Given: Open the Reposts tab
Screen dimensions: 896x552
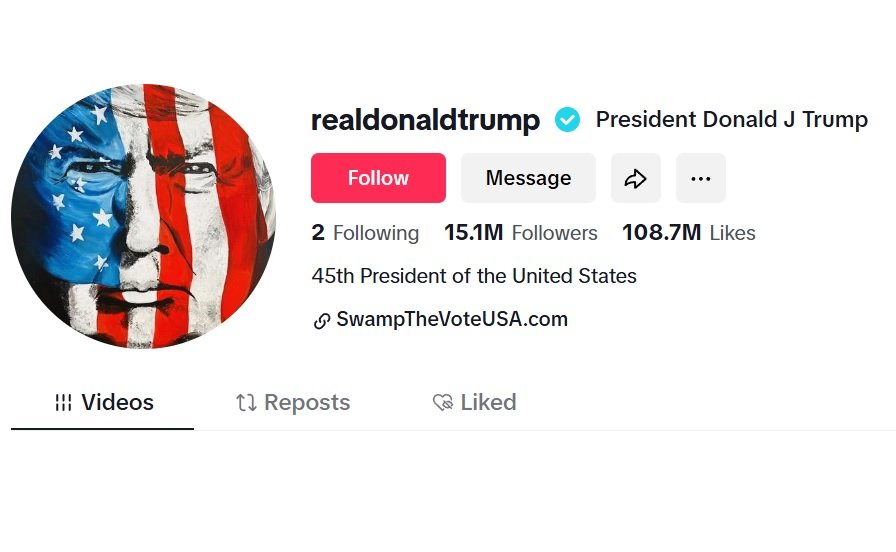Looking at the screenshot, I should point(293,403).
